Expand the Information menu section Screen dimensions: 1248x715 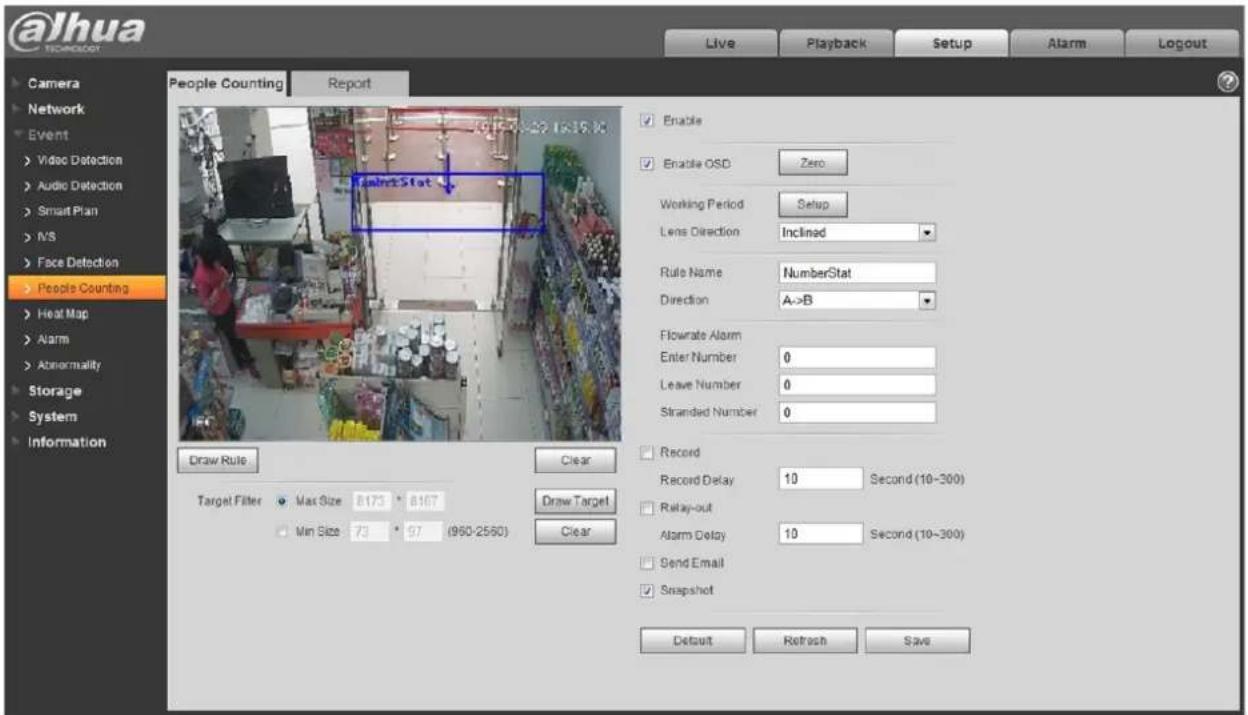point(66,442)
